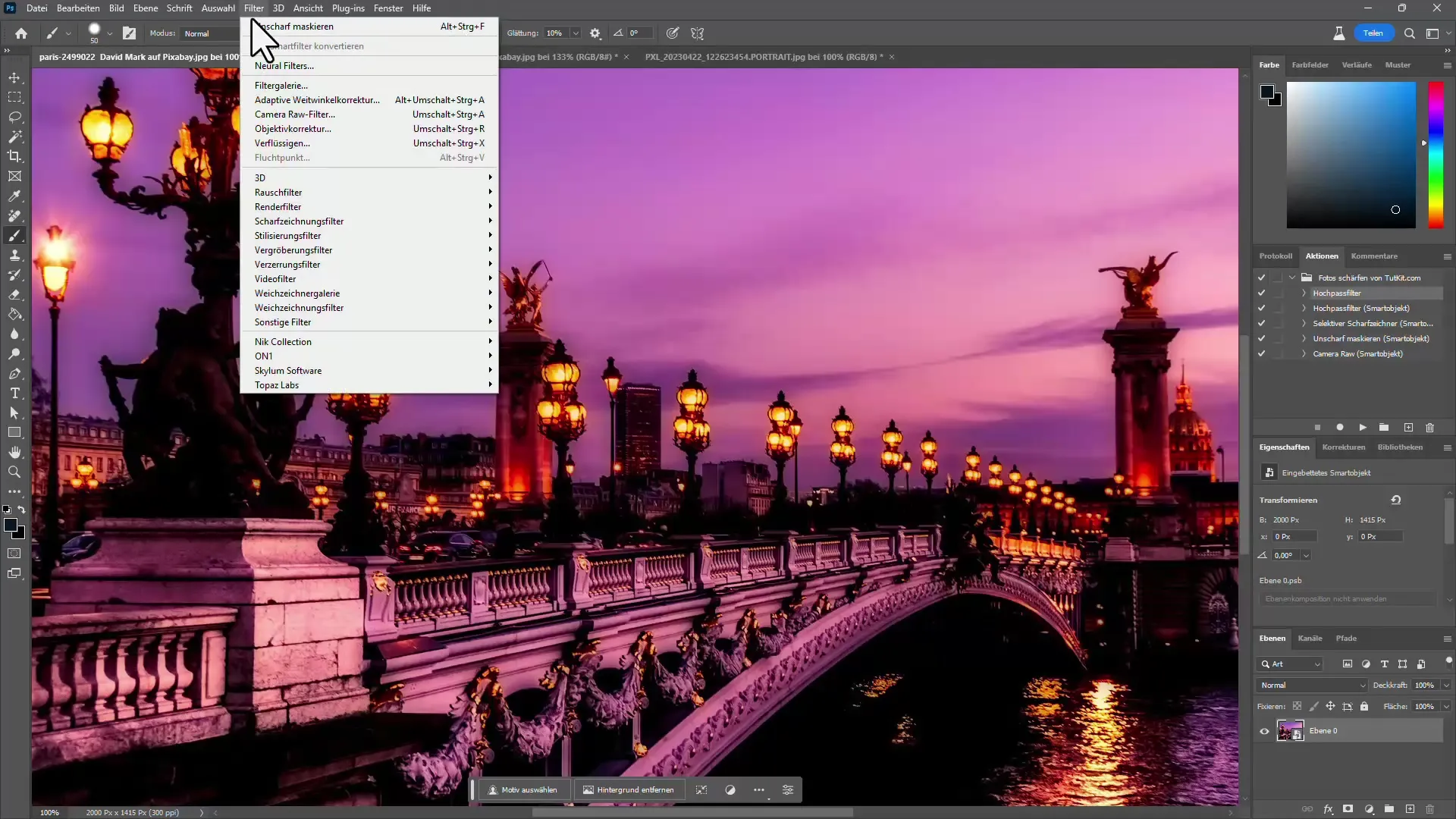Open search icon in top bar
This screenshot has width=1456, height=819.
point(1409,33)
